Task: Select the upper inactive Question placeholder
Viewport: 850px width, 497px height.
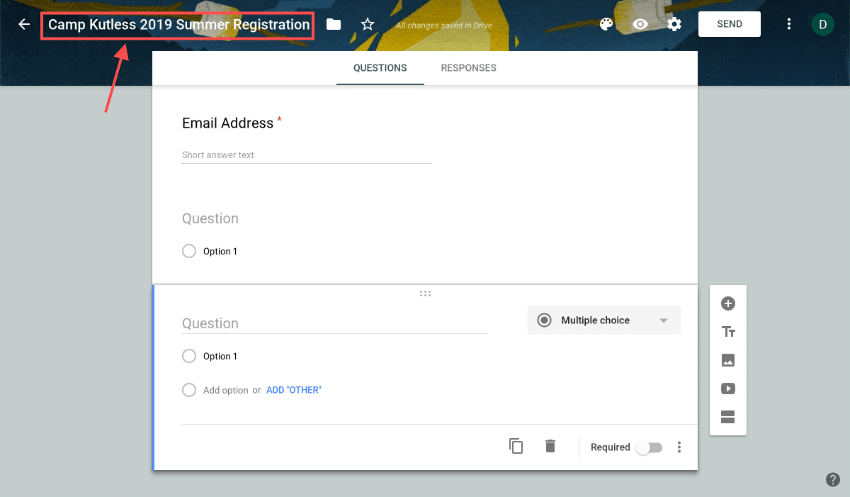Action: 210,218
